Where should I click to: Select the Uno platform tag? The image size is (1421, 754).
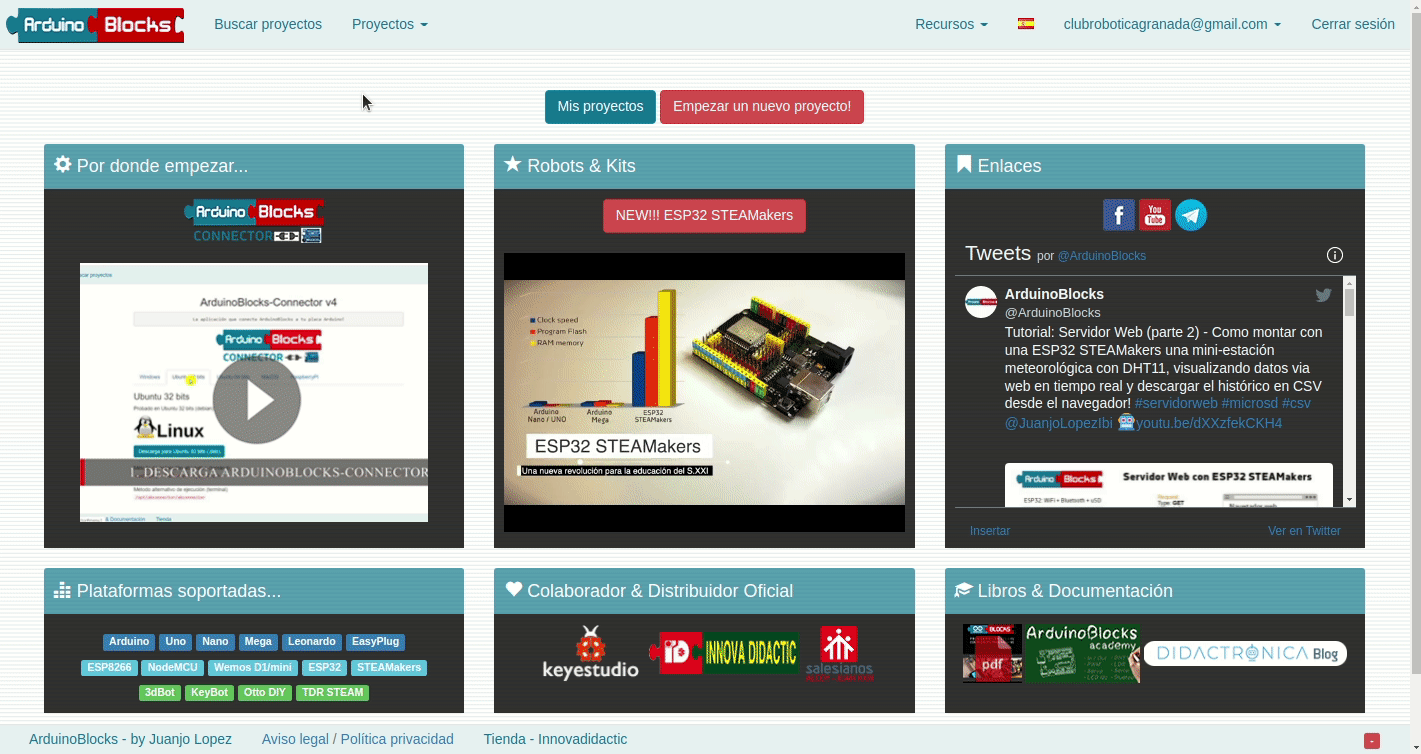(176, 642)
